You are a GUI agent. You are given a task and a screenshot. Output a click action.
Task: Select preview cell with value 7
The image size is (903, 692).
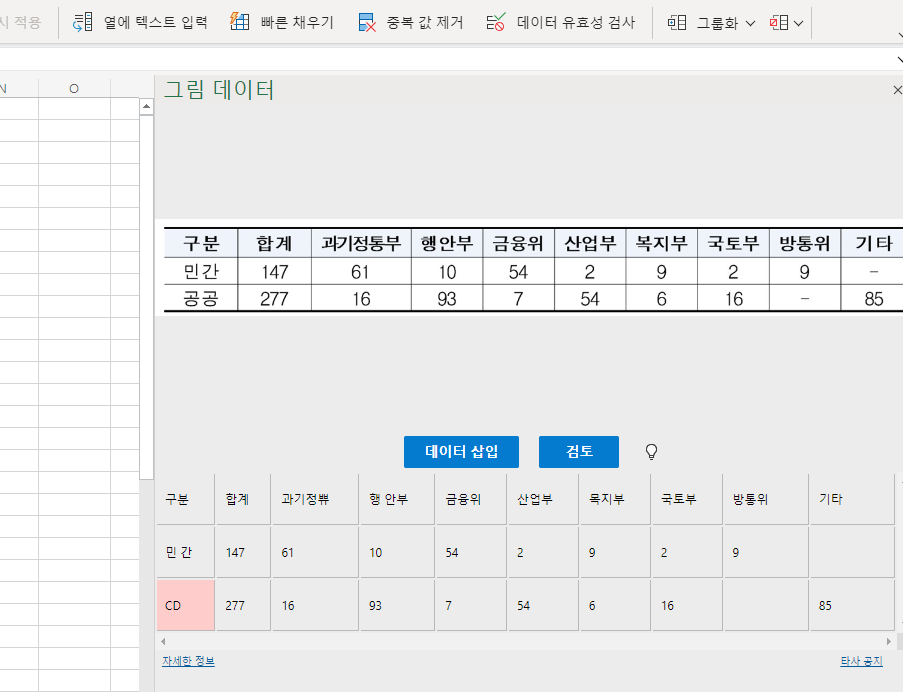tap(471, 605)
